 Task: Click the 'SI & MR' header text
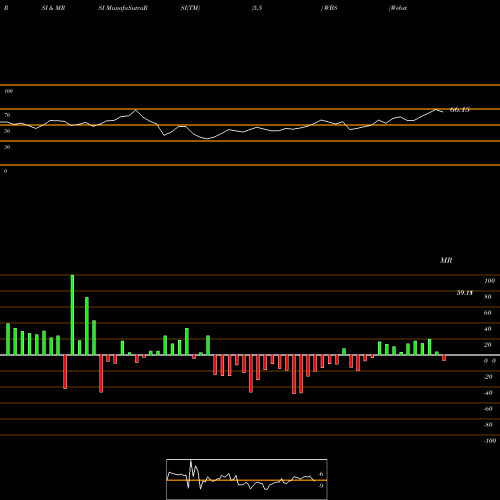pyautogui.click(x=53, y=8)
